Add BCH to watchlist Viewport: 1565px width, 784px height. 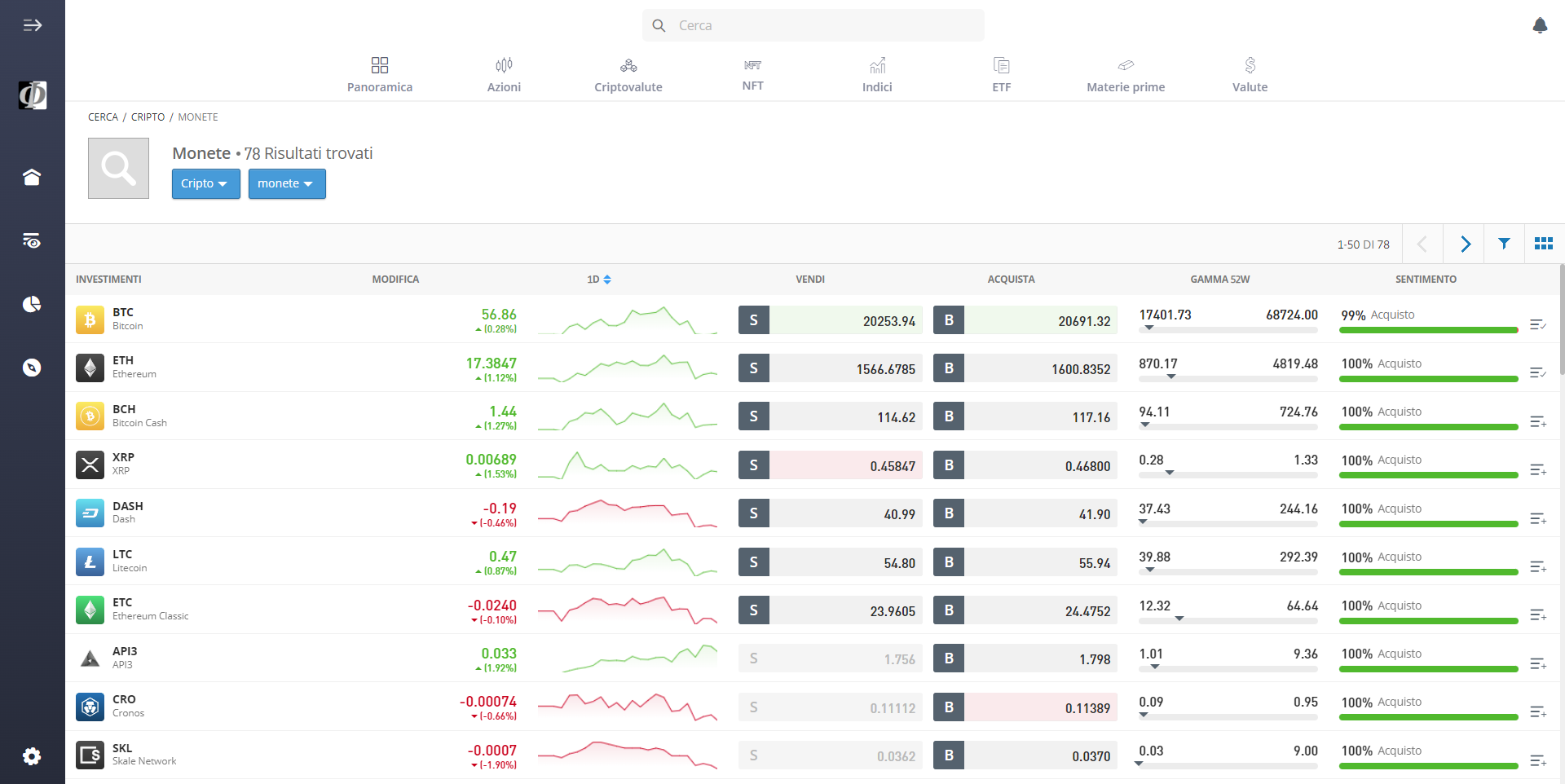click(x=1538, y=421)
